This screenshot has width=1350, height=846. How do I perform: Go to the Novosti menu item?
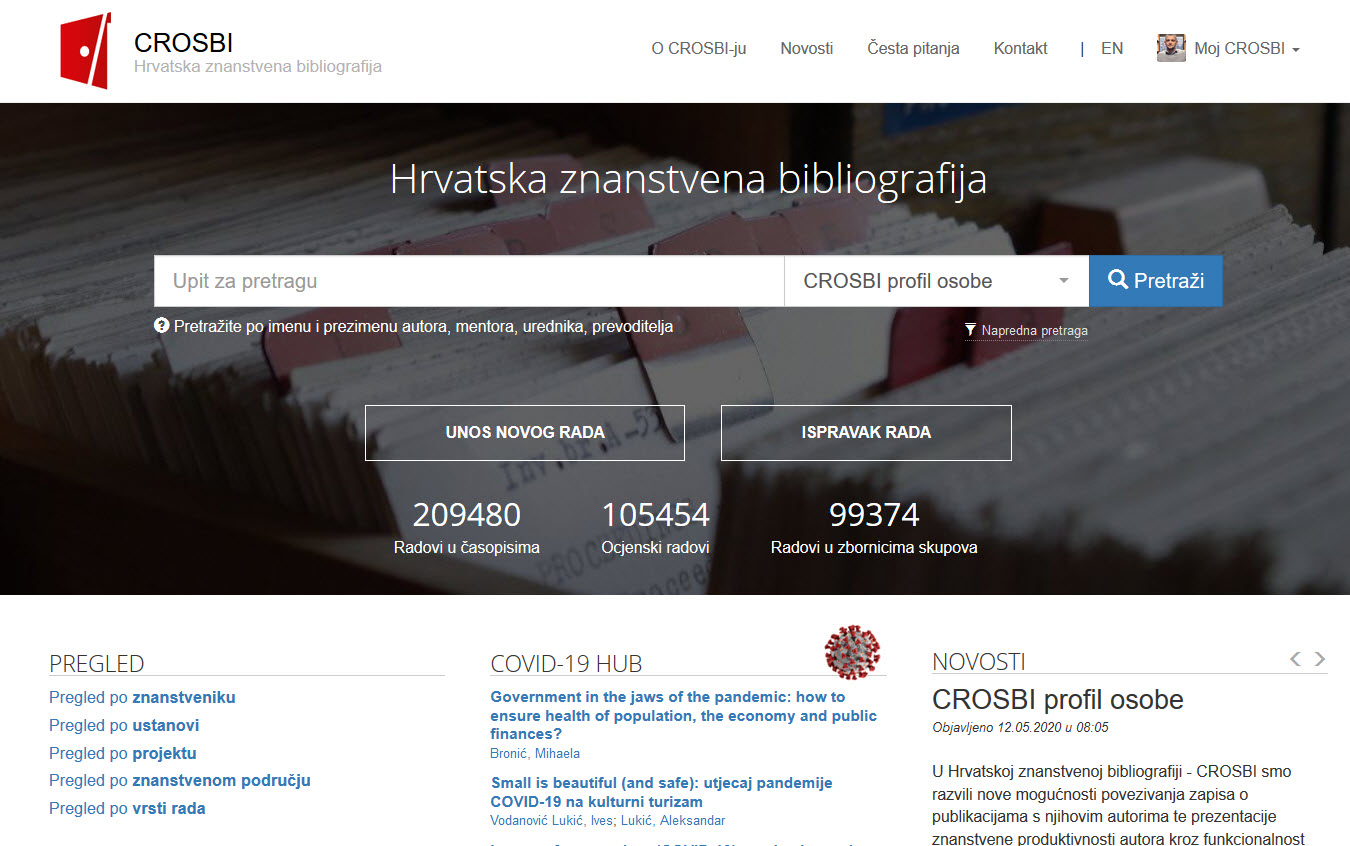click(806, 48)
